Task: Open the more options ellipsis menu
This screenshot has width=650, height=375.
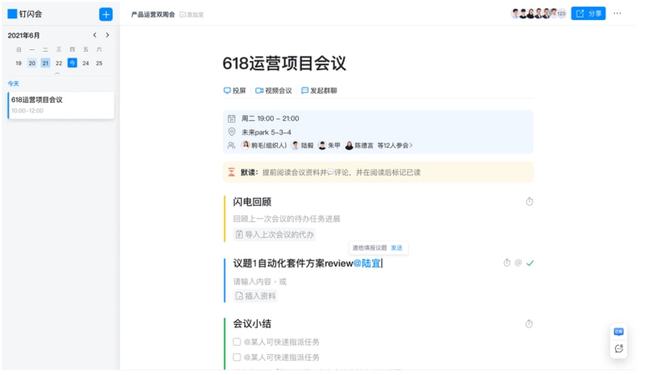Action: tap(617, 13)
